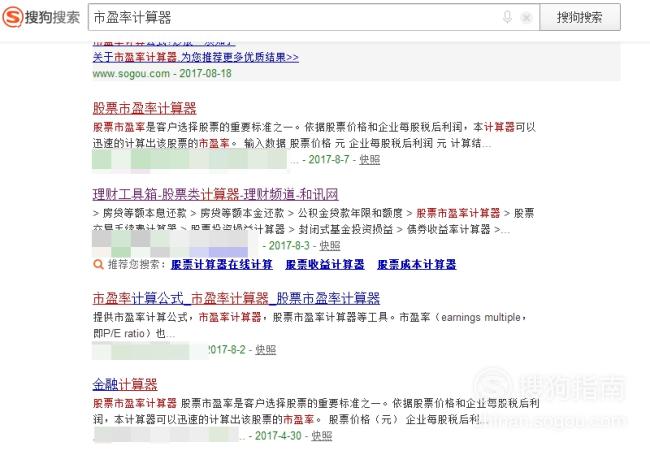Screen dimensions: 650x455
Task: Select suggested search 股票计算器在线计算
Action: pos(222,264)
